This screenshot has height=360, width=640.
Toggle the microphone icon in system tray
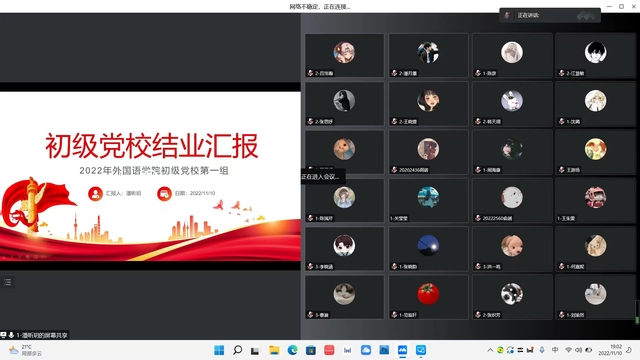542,350
